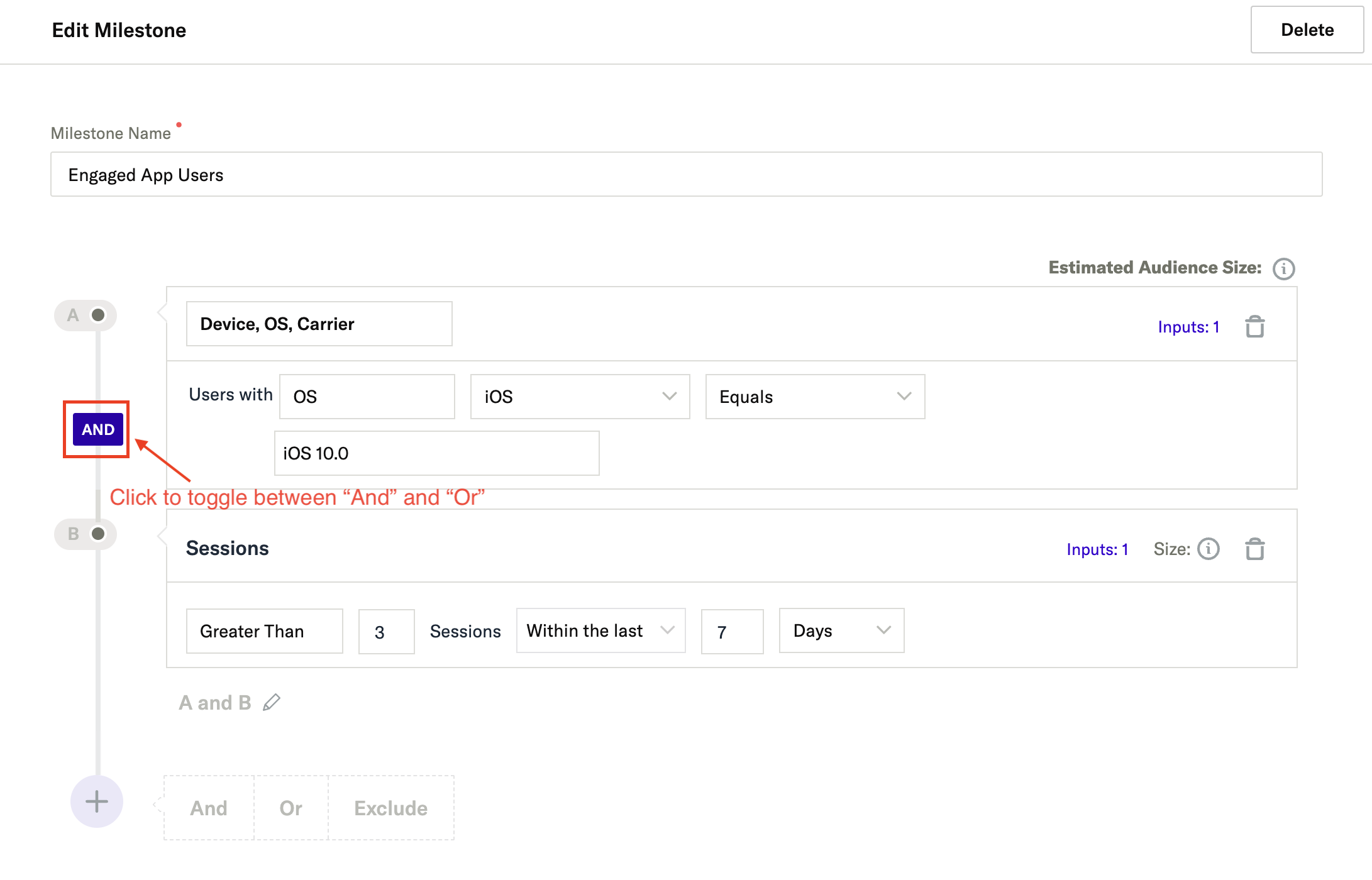Image resolution: width=1372 pixels, height=880 pixels.
Task: Open the Equals operator dropdown
Action: (x=815, y=397)
